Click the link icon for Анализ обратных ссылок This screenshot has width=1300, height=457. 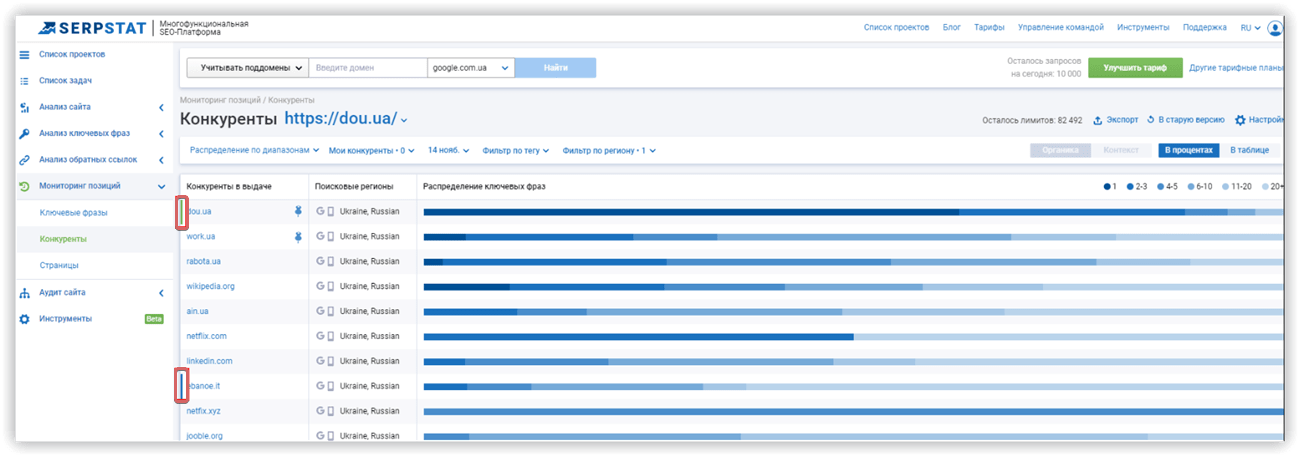click(25, 160)
